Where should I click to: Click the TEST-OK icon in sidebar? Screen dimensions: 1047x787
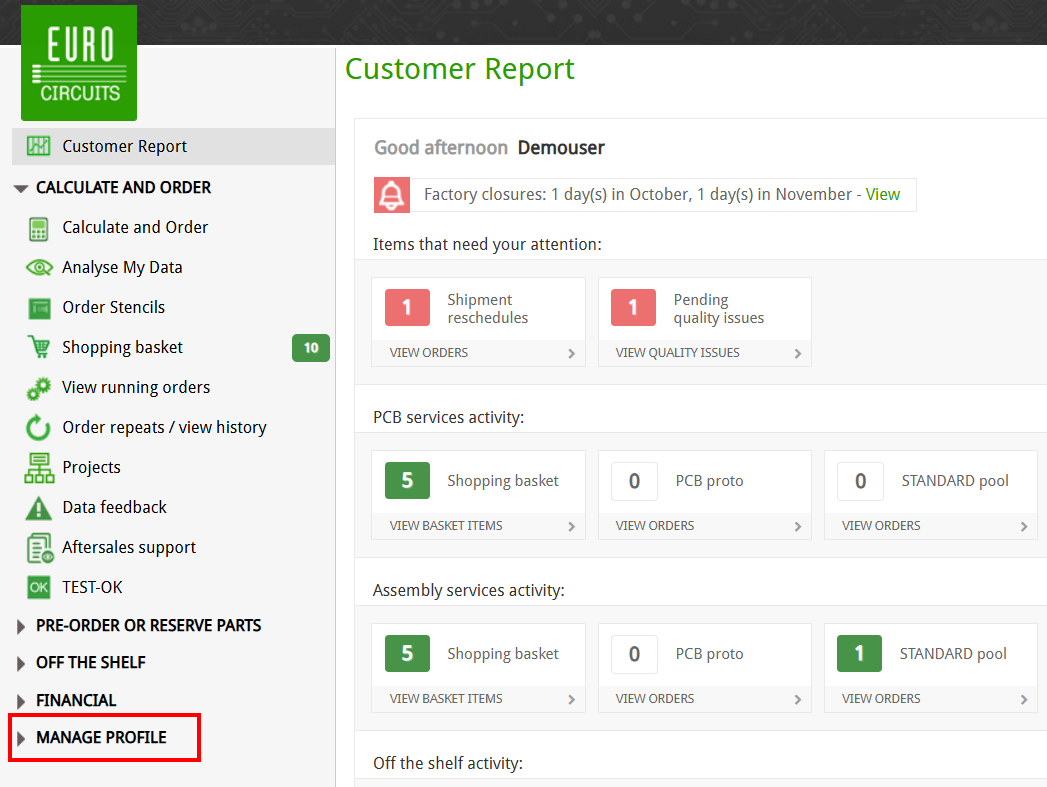pos(38,588)
